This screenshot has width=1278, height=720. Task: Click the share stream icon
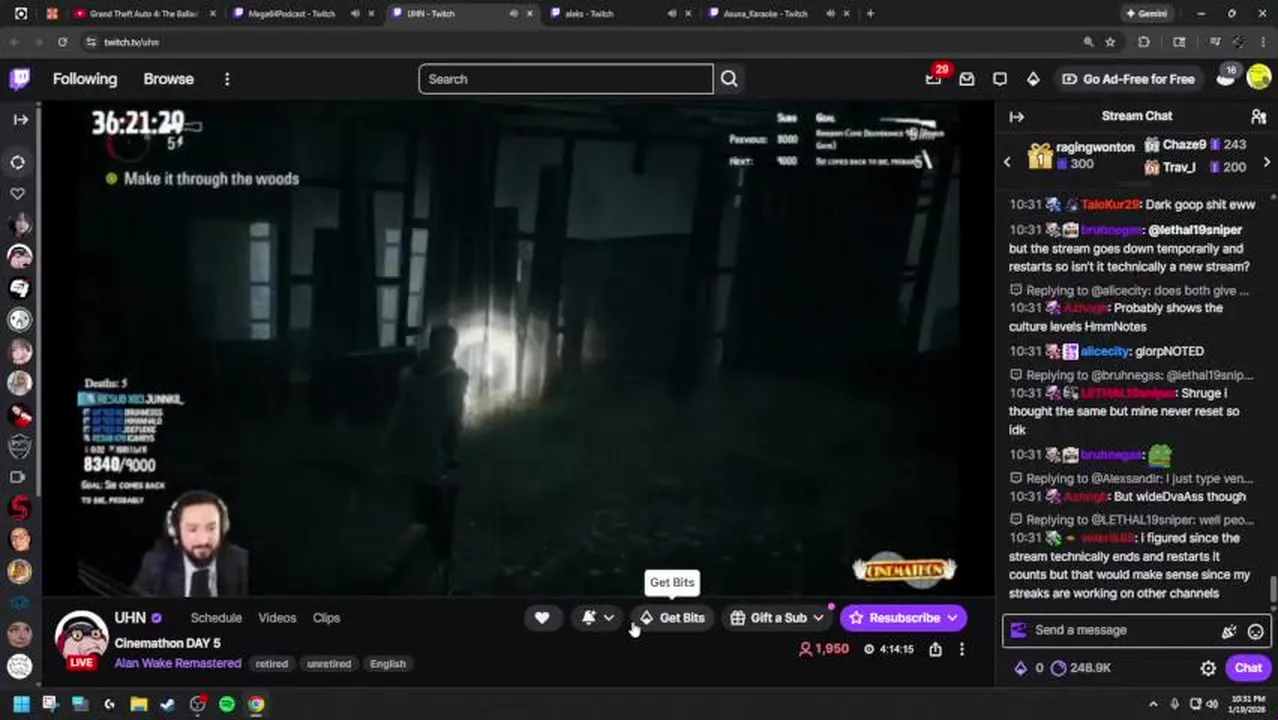pyautogui.click(x=935, y=649)
